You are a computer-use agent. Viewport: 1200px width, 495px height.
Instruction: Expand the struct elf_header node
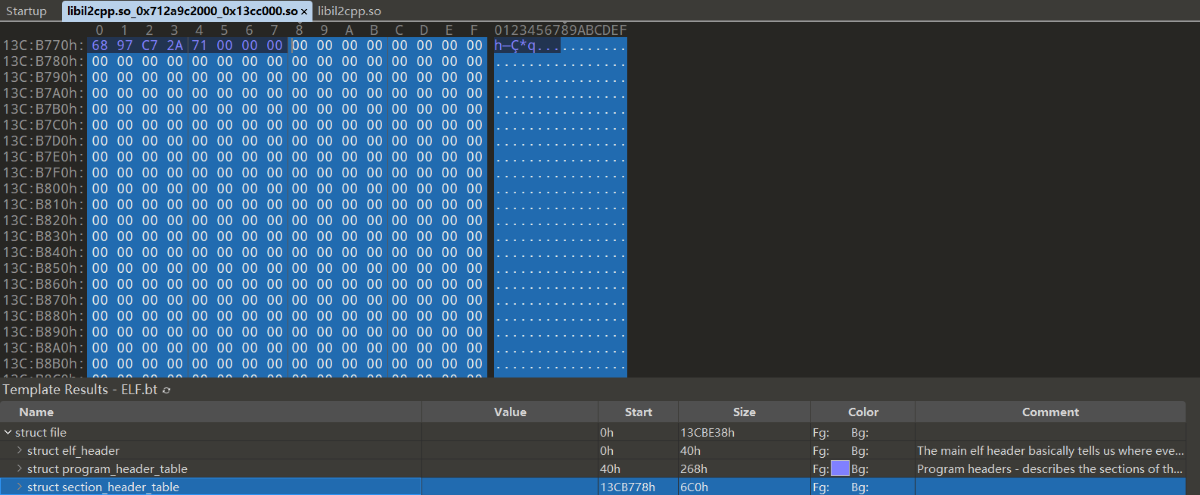[19, 451]
